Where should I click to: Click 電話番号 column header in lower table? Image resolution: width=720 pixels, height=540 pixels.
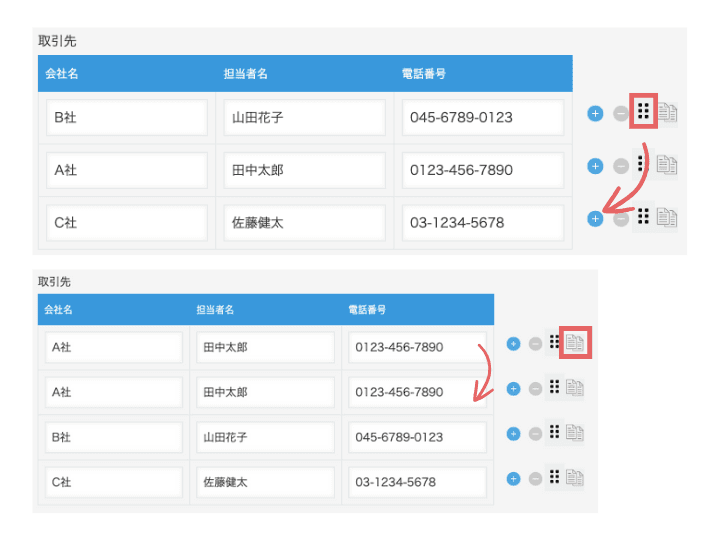367,309
